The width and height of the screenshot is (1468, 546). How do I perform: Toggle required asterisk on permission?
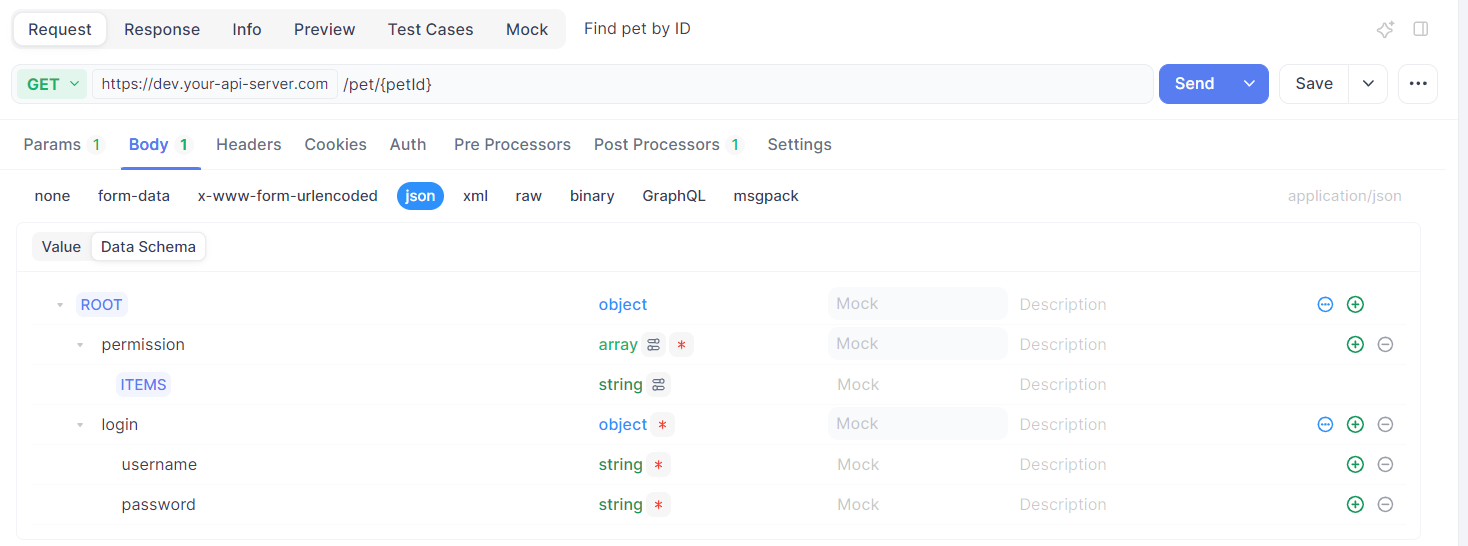coord(681,344)
